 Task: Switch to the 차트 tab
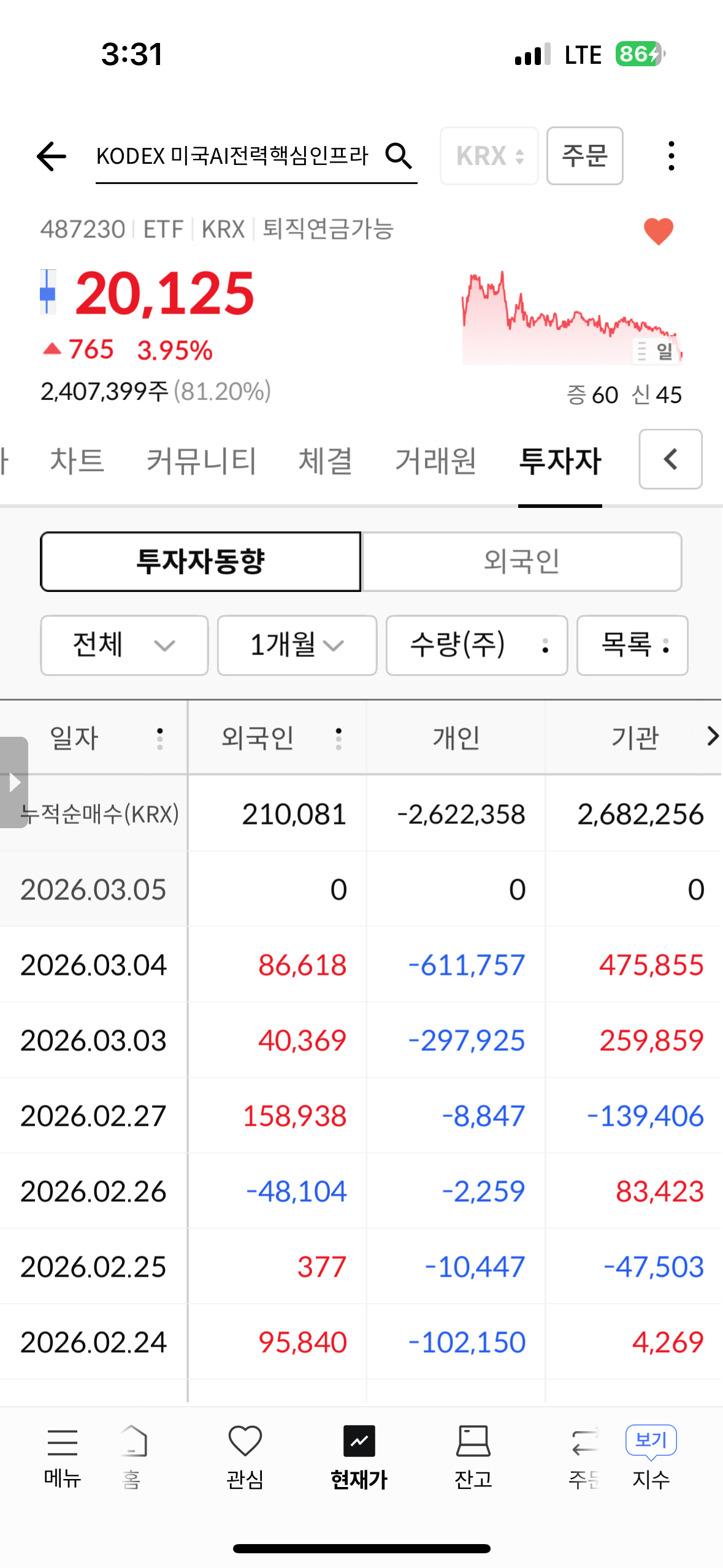point(77,461)
